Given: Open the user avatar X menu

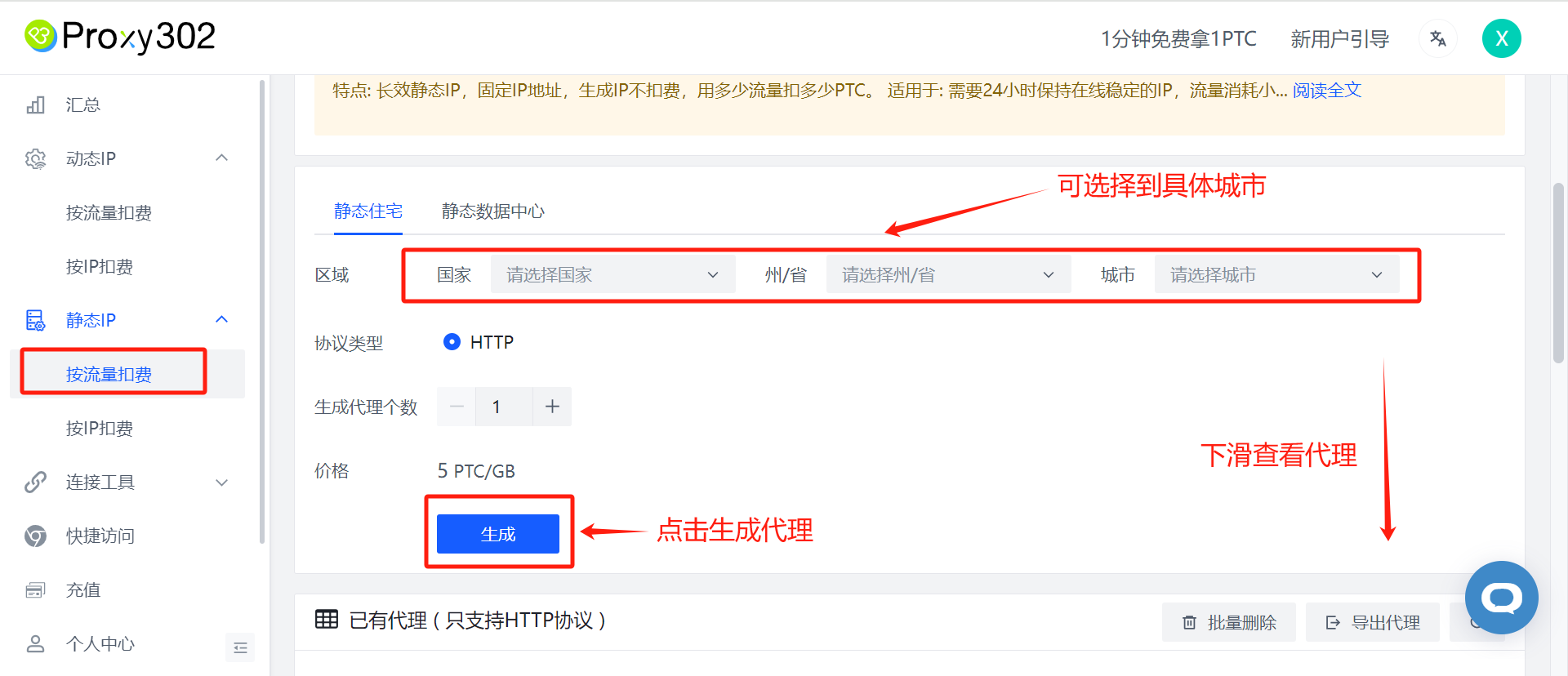Looking at the screenshot, I should tap(1501, 38).
